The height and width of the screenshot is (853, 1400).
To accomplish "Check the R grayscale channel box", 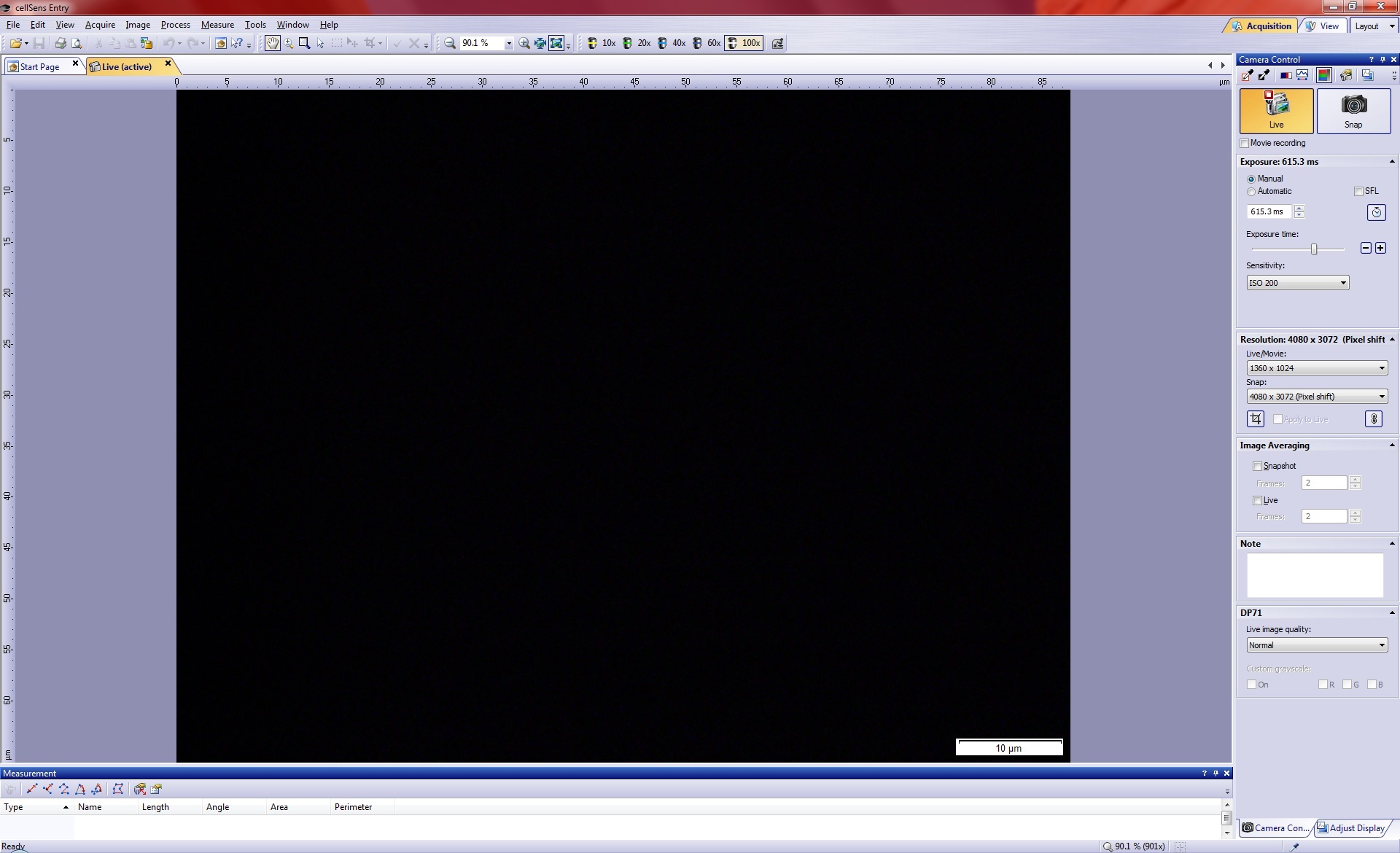I will [1323, 685].
